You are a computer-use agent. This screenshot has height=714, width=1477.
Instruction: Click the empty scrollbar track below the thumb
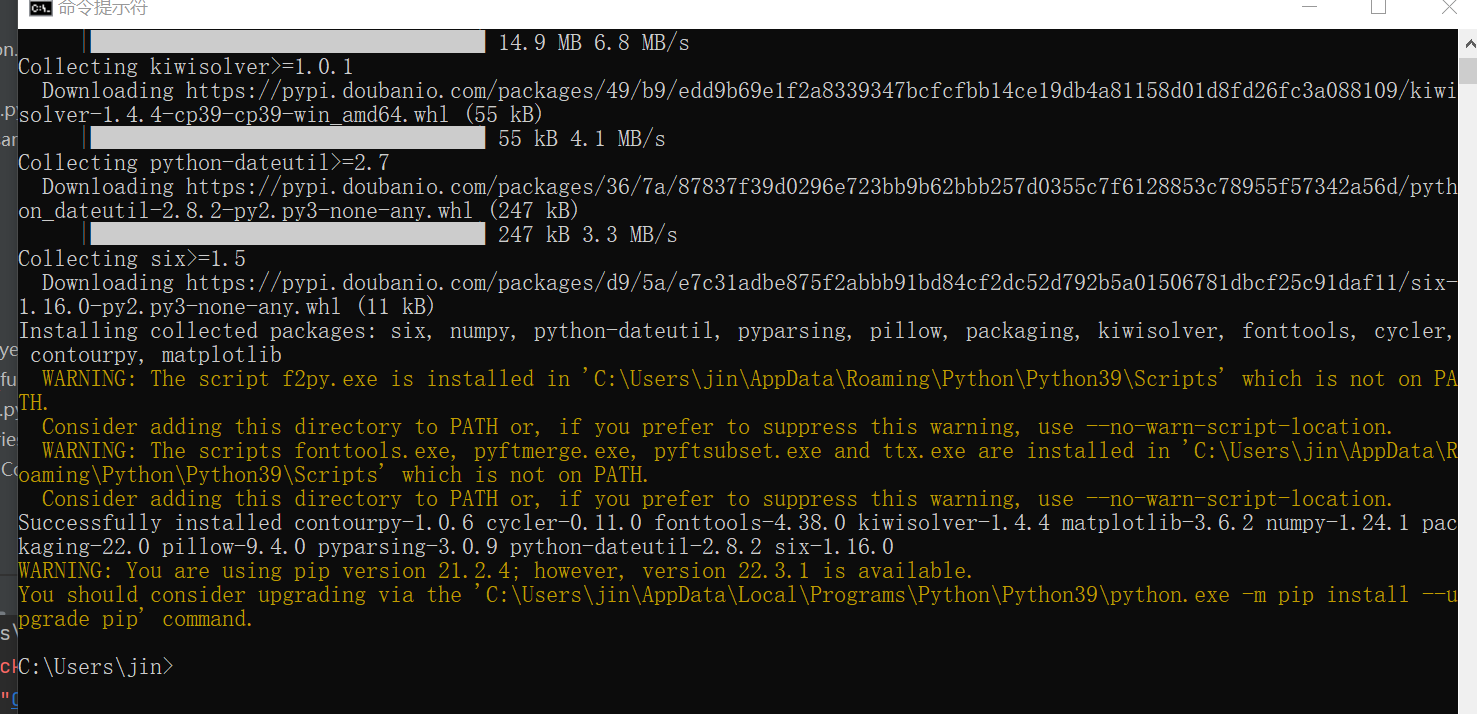coord(1467,400)
